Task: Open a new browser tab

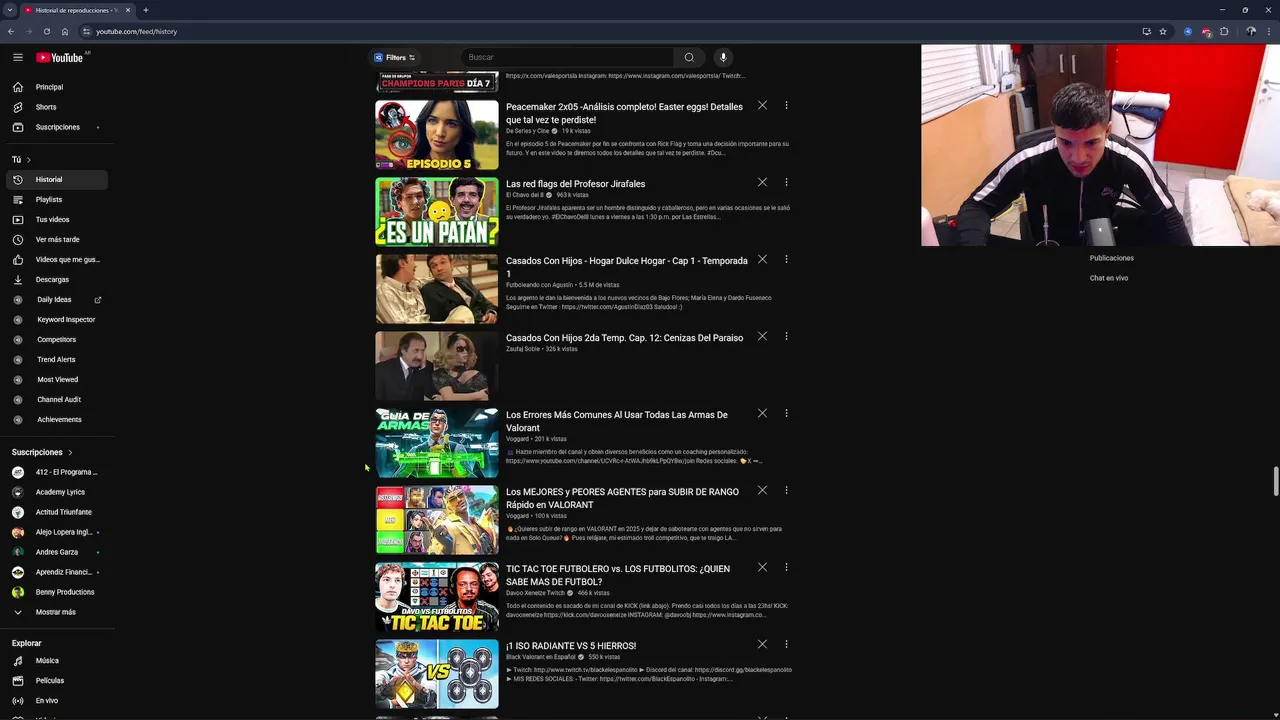Action: point(145,10)
